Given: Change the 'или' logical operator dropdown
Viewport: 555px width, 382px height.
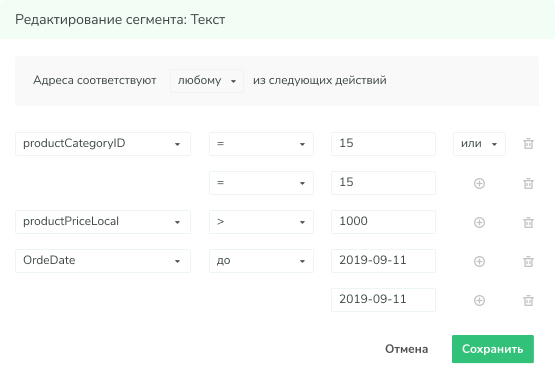Looking at the screenshot, I should [x=479, y=144].
